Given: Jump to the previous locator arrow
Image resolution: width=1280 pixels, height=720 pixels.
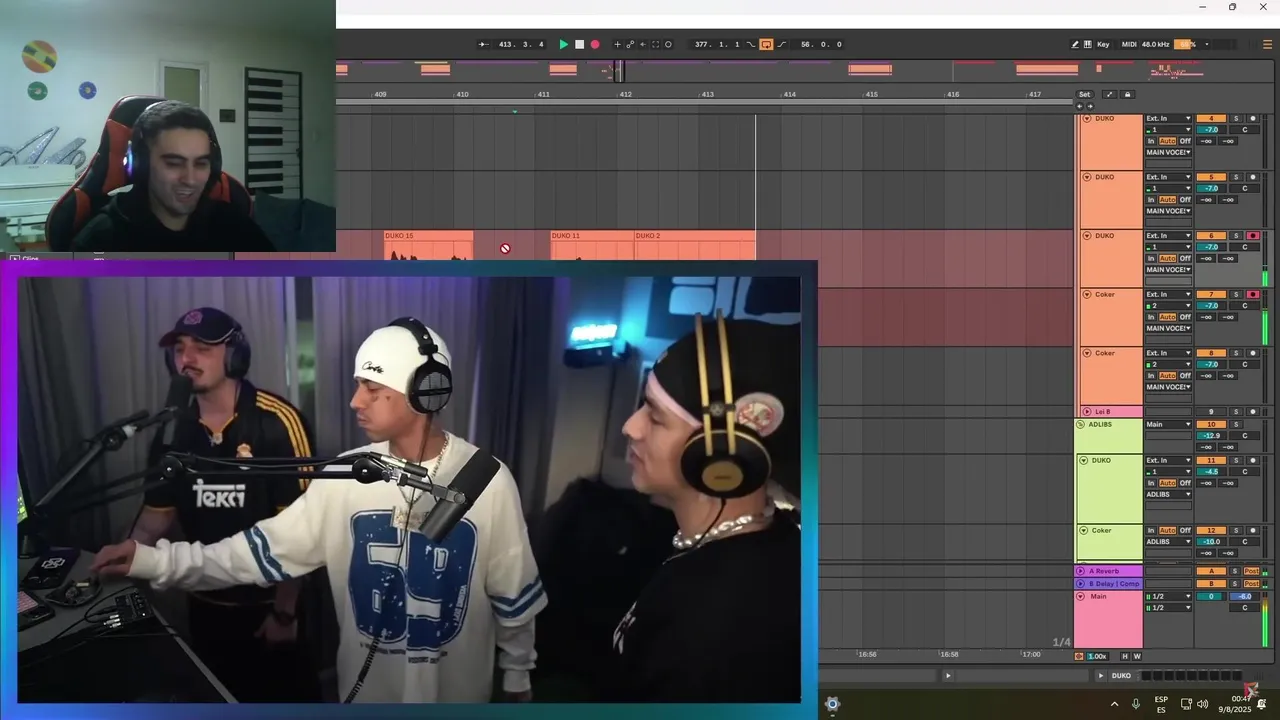Looking at the screenshot, I should [x=1081, y=106].
